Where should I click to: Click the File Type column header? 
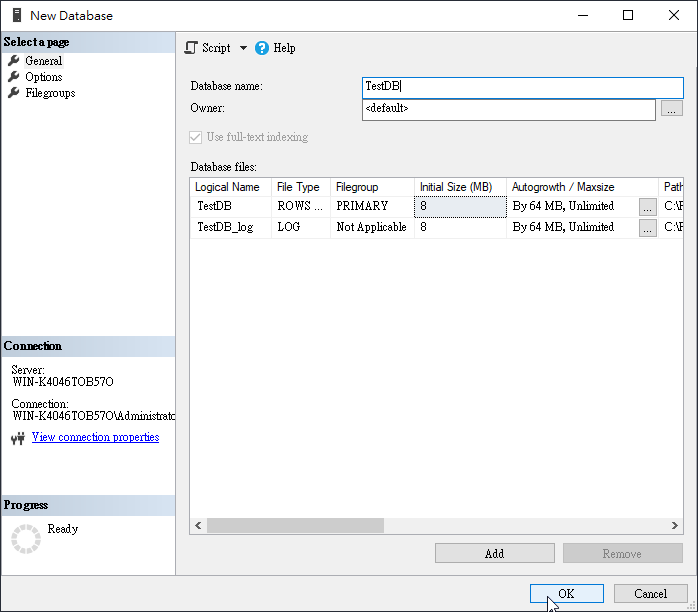pos(301,187)
